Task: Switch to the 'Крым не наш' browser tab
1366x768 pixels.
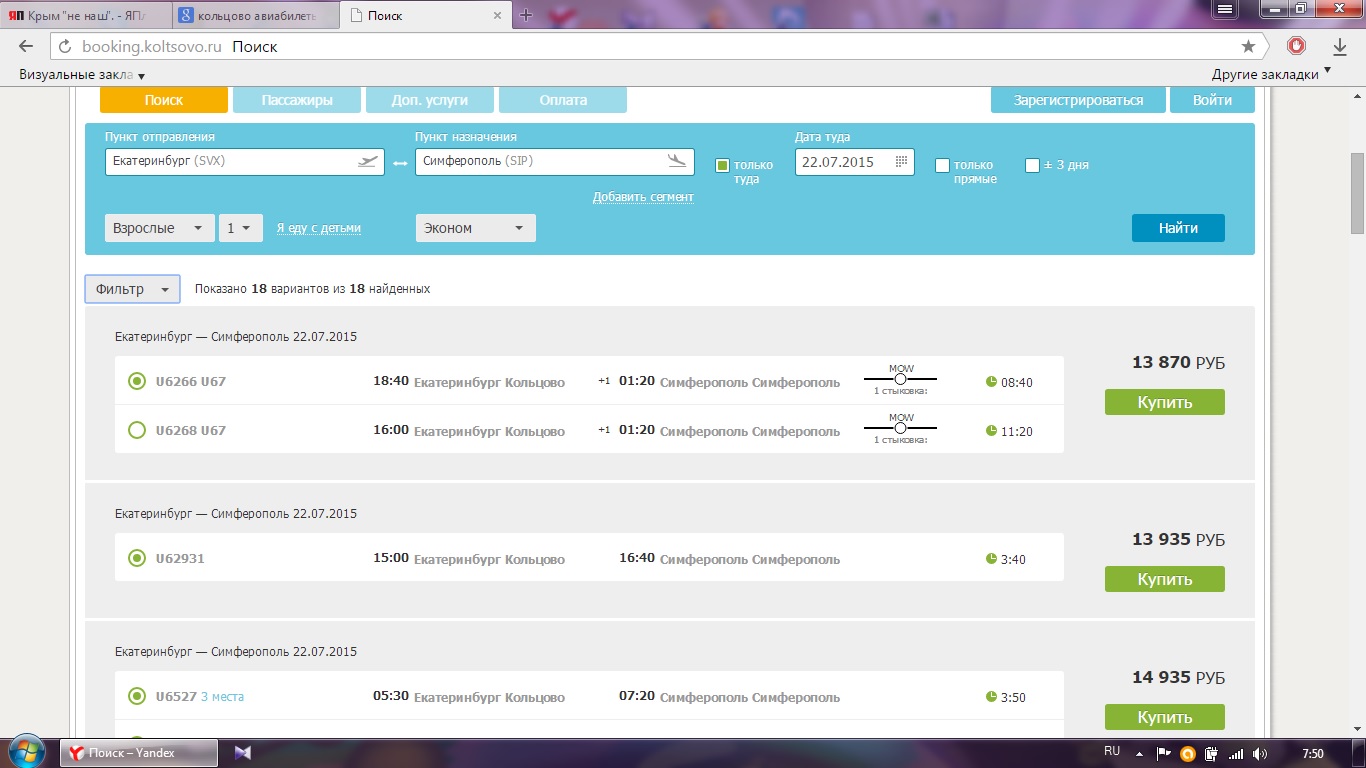Action: coord(85,15)
